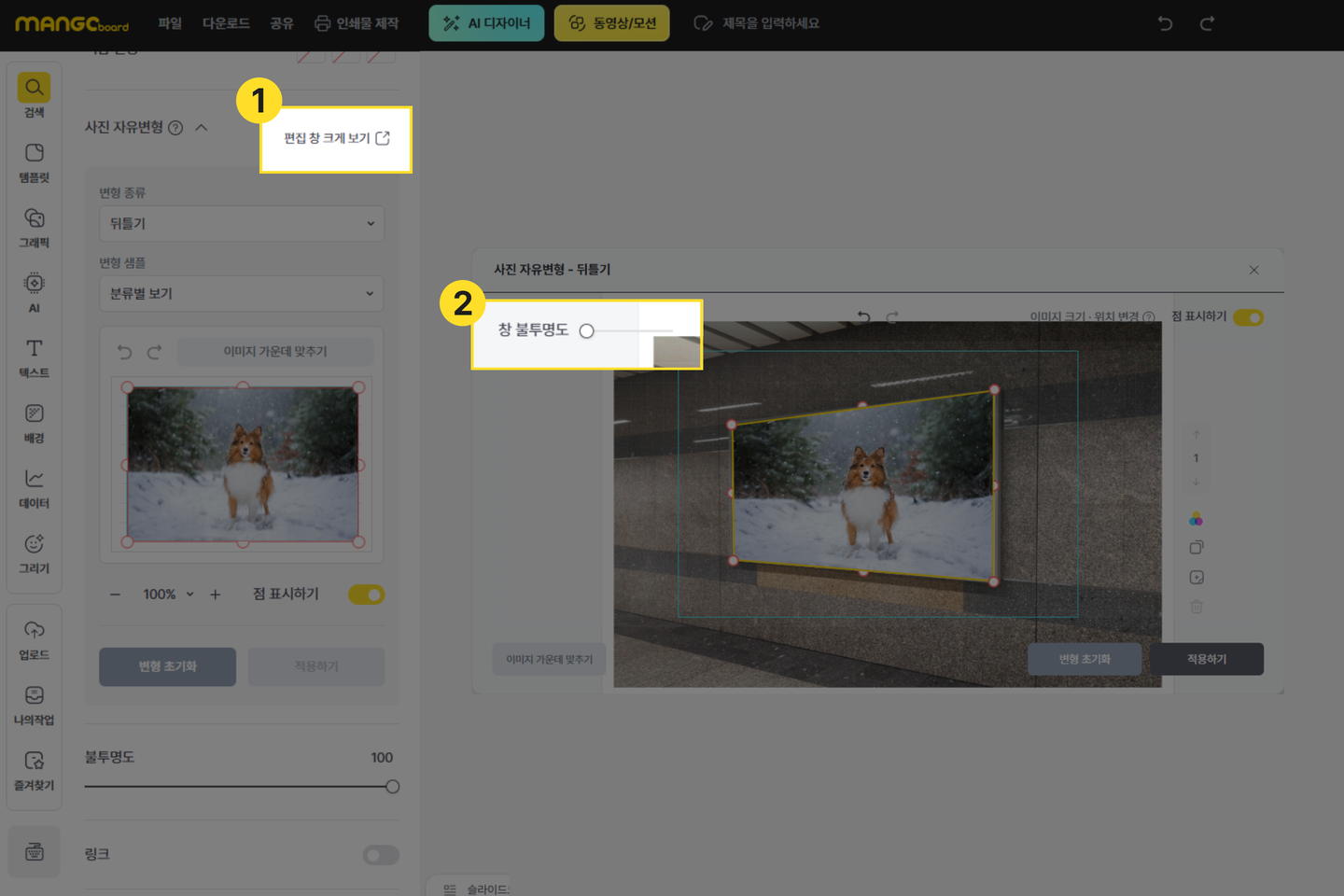Image resolution: width=1344 pixels, height=896 pixels.
Task: Open the 변형 종류 dropdown showing 뒤틀기
Action: [242, 224]
